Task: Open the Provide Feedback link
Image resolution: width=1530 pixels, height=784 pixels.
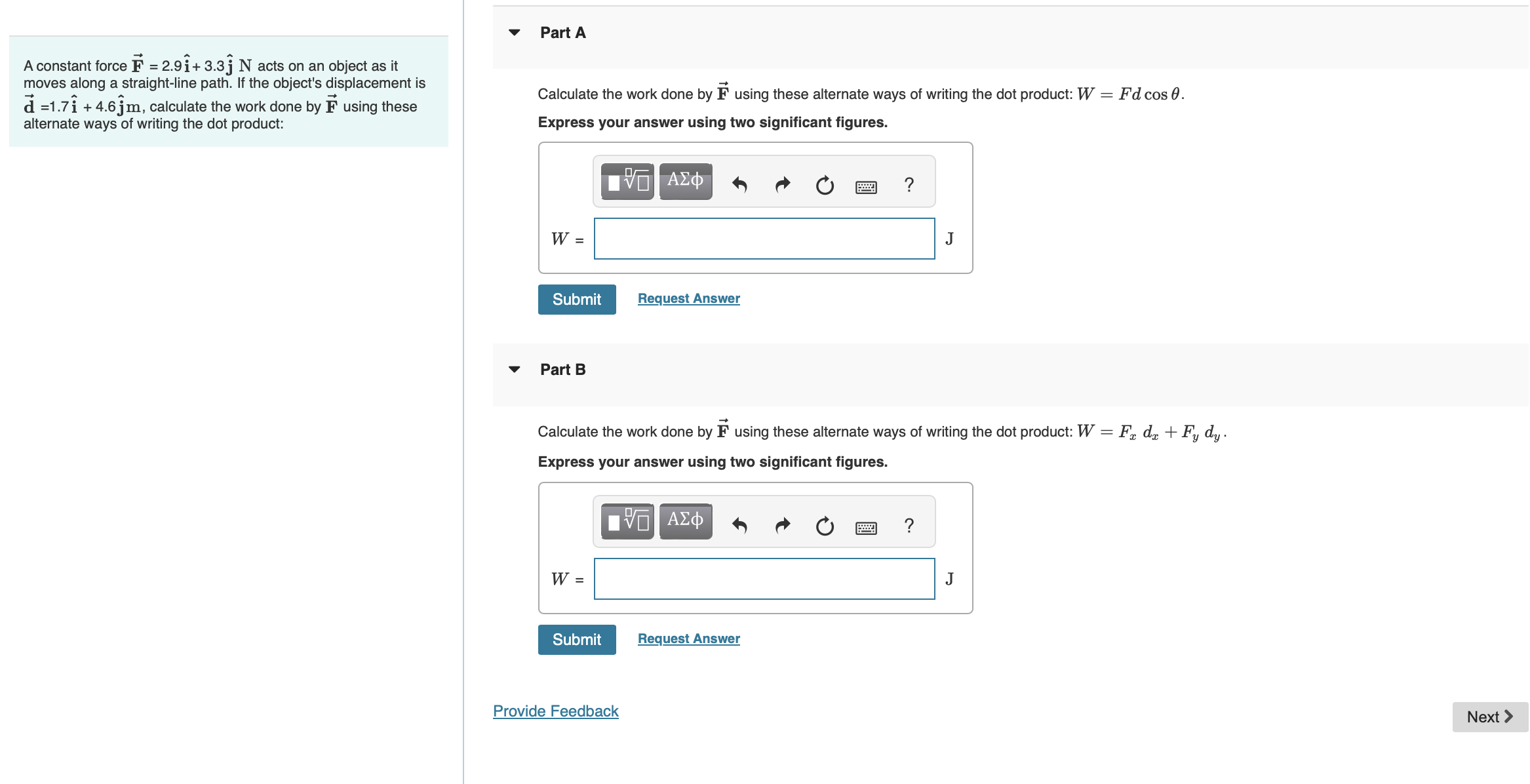Action: pos(555,711)
